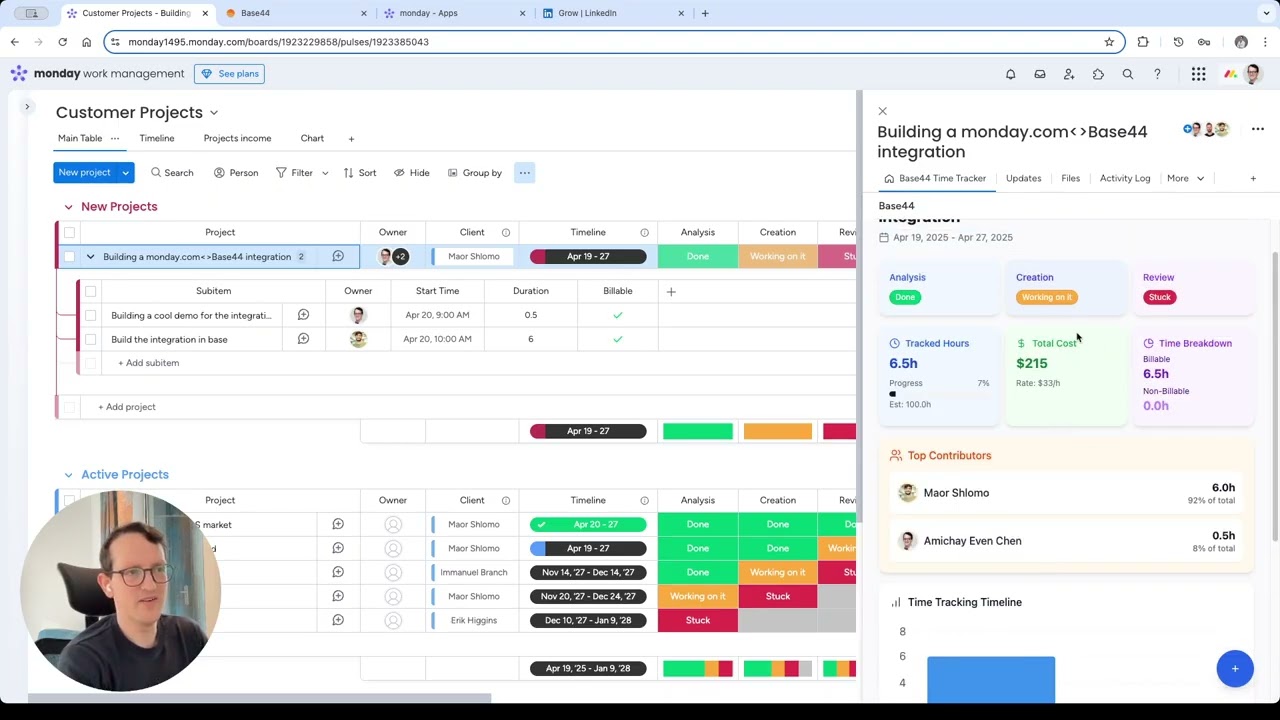Screen dimensions: 1280x720
Task: Toggle Billable for Build the integration in base
Action: (x=618, y=339)
